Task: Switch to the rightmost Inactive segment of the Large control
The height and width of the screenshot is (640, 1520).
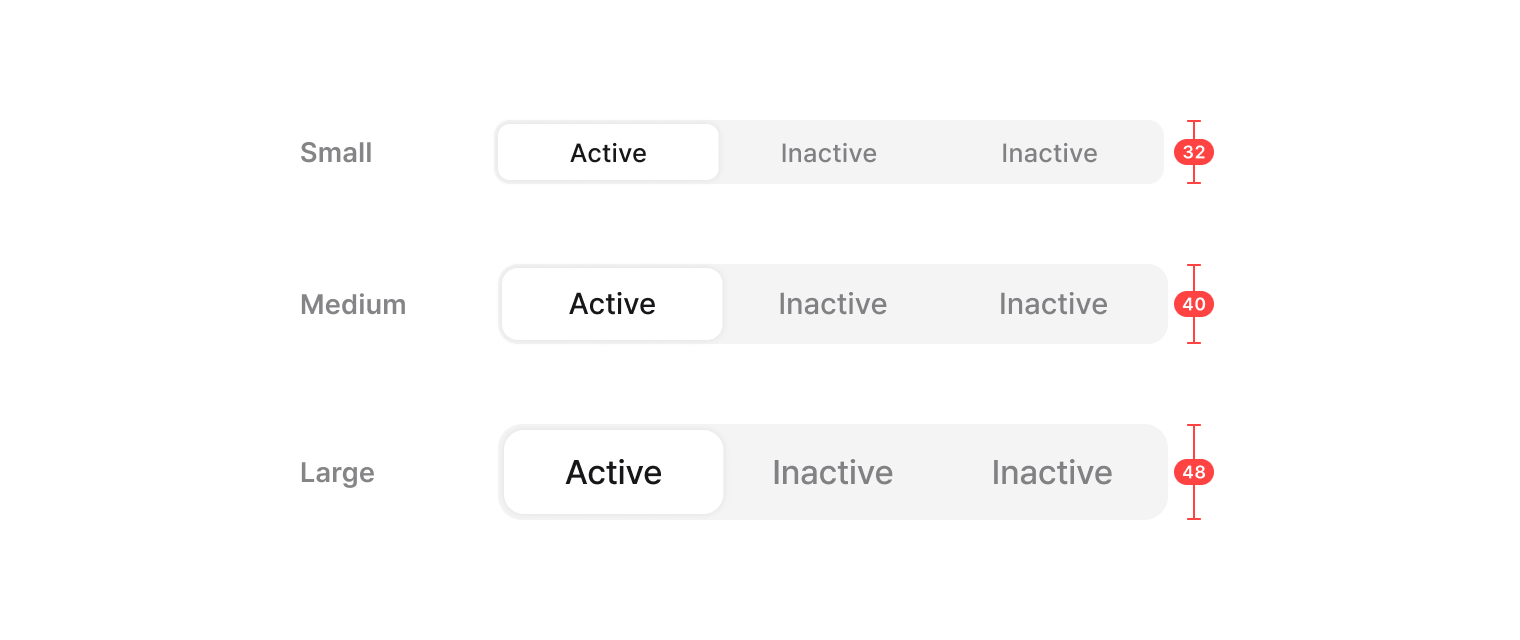Action: 1052,472
